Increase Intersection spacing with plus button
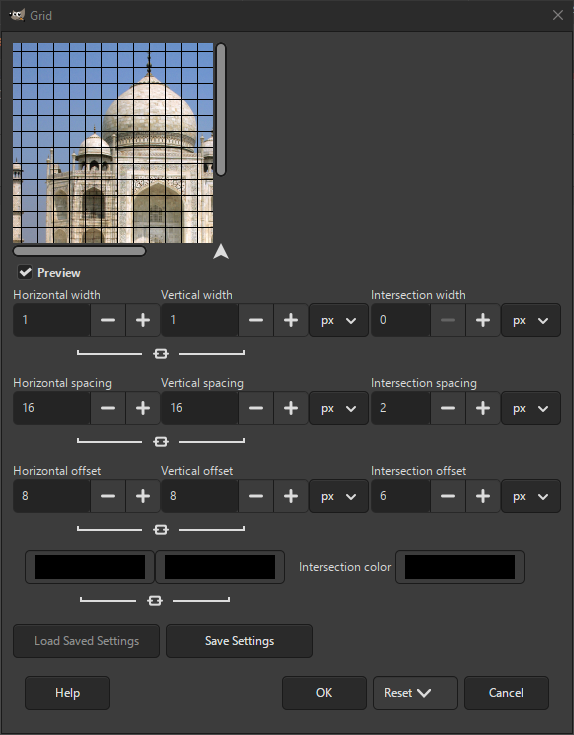The image size is (574, 735). coord(483,408)
